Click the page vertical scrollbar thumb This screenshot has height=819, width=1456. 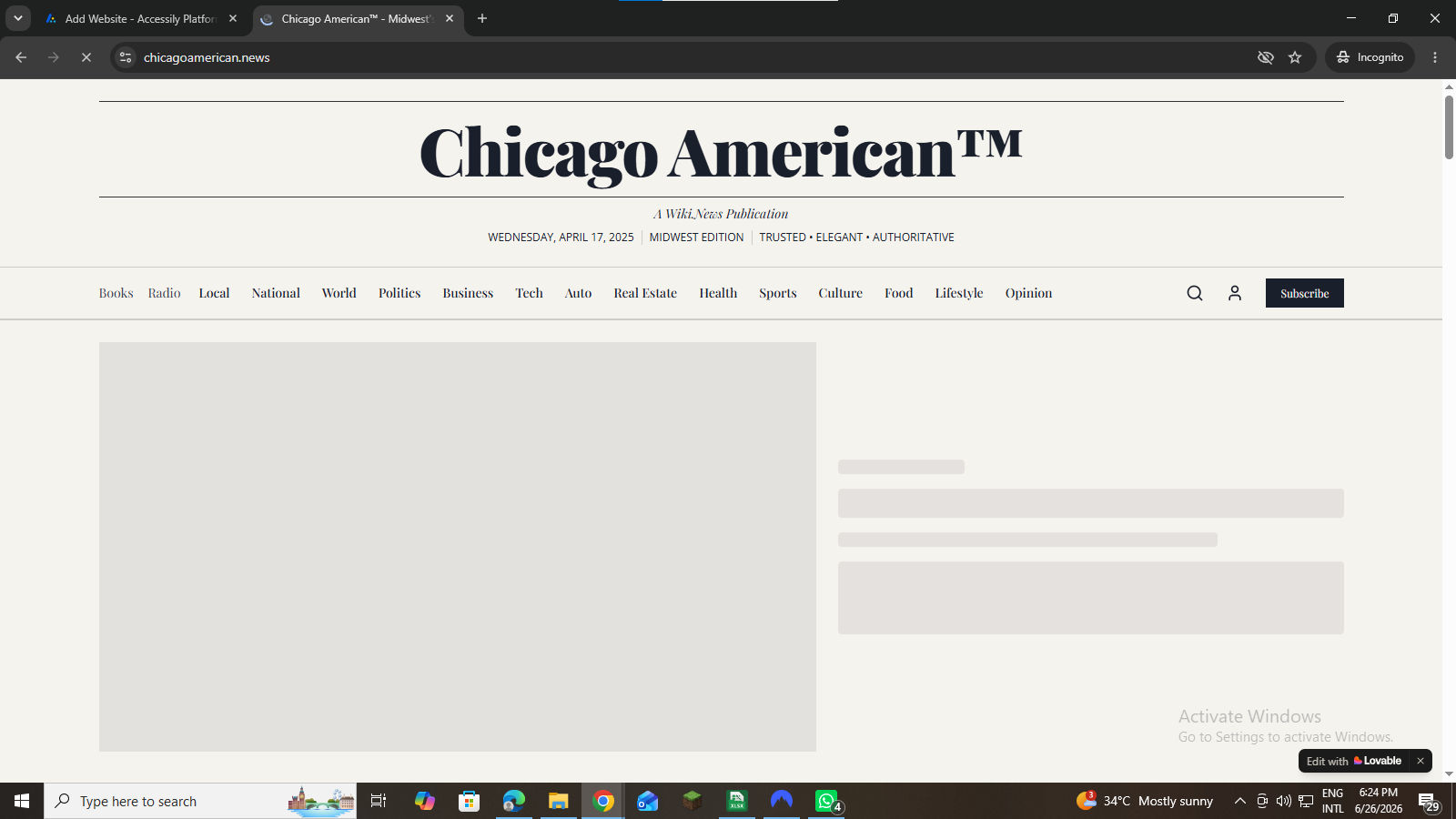[x=1449, y=126]
